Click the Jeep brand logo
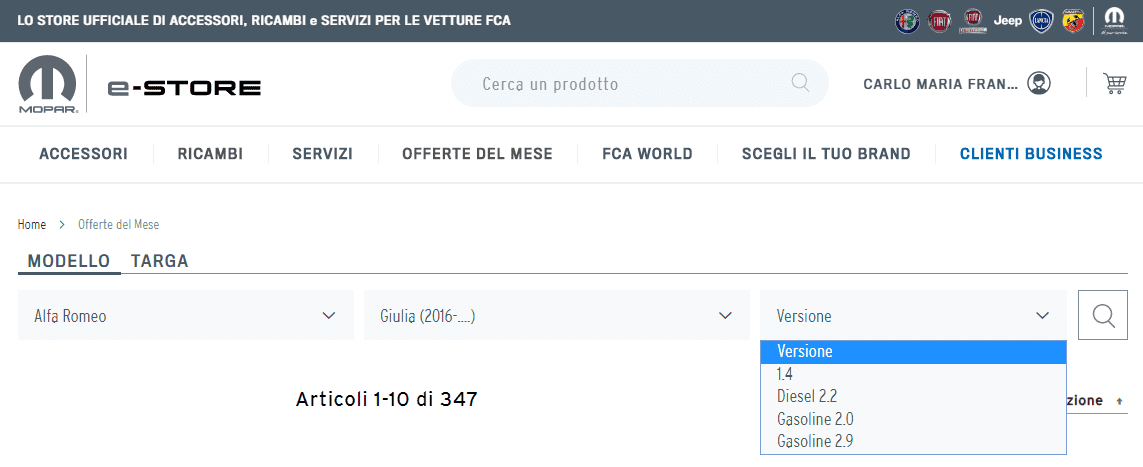Image resolution: width=1143 pixels, height=467 pixels. (1007, 21)
